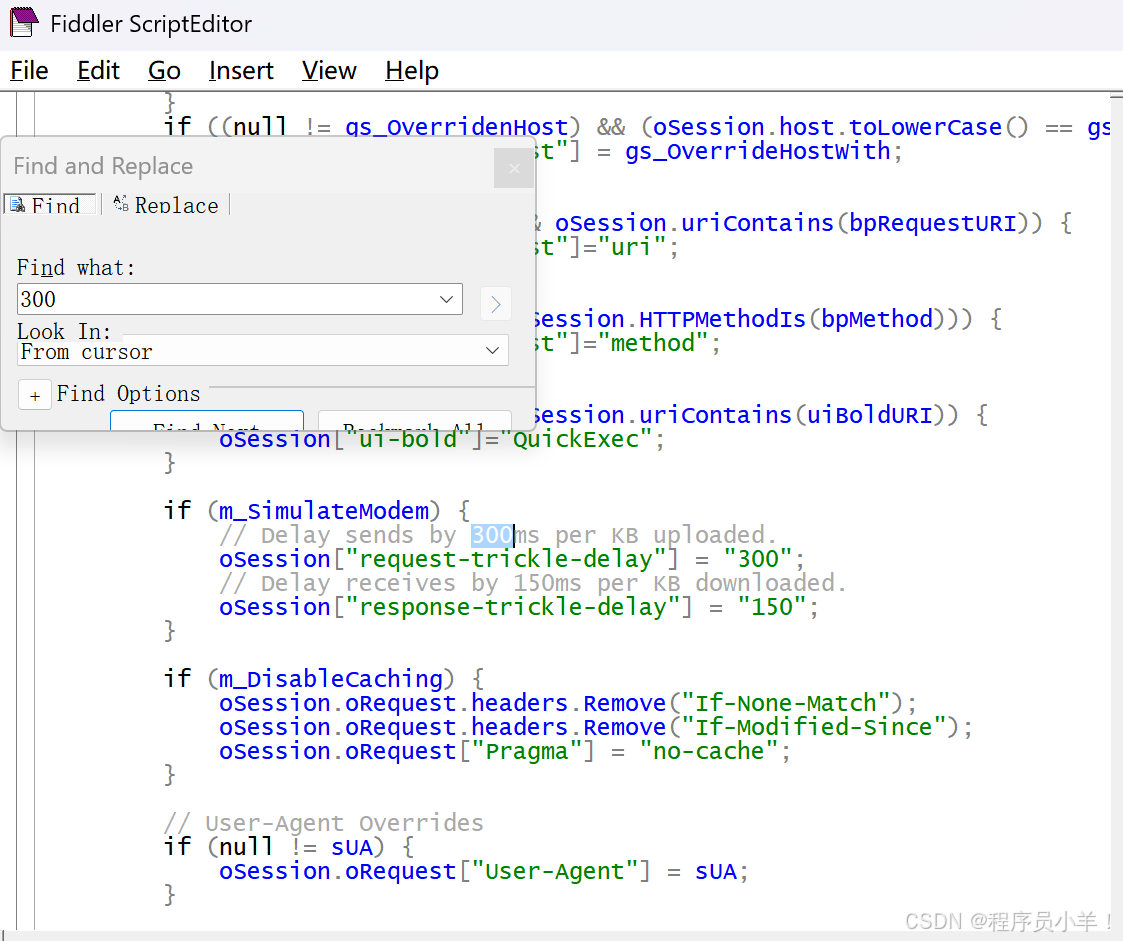Click the "If-Modified-Since" string
1123x941 pixels.
(x=814, y=727)
